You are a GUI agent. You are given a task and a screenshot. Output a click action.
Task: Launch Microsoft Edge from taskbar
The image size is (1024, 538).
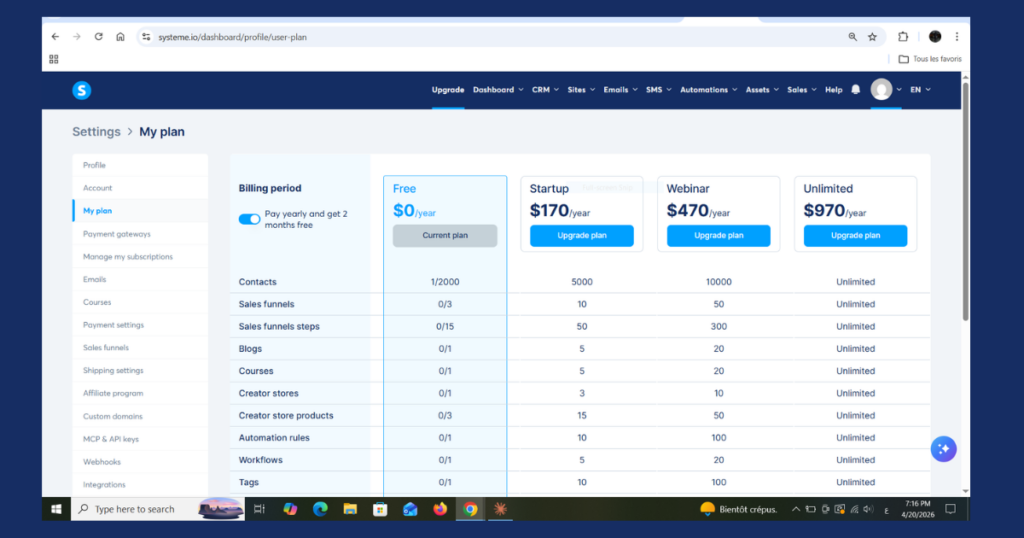pyautogui.click(x=320, y=509)
